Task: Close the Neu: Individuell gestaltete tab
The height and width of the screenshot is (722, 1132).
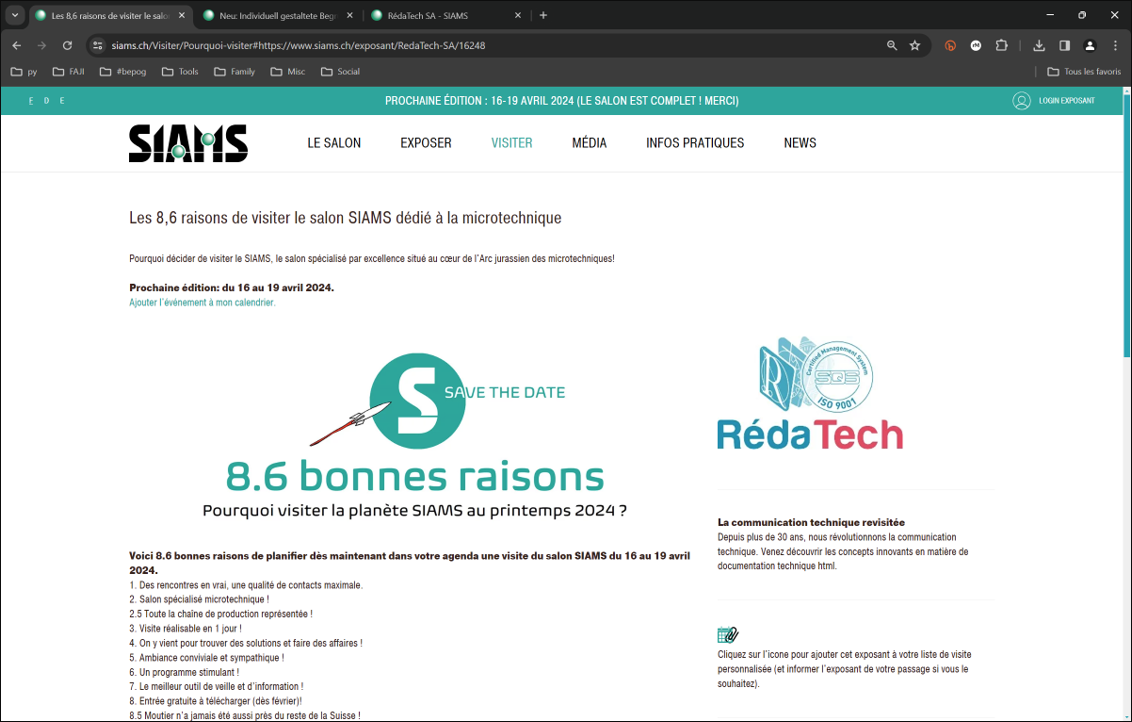Action: click(x=349, y=15)
